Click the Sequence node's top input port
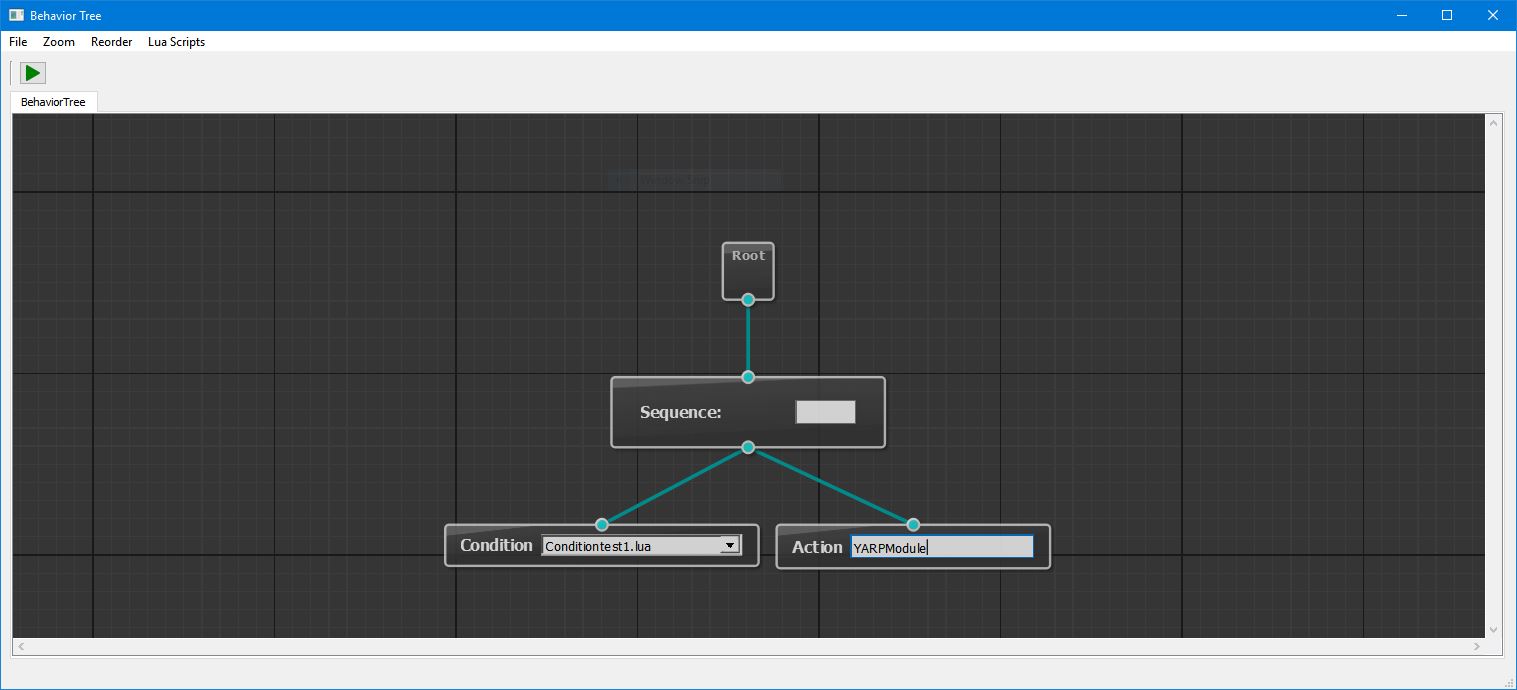Screen dimensions: 1517x690 (x=748, y=377)
